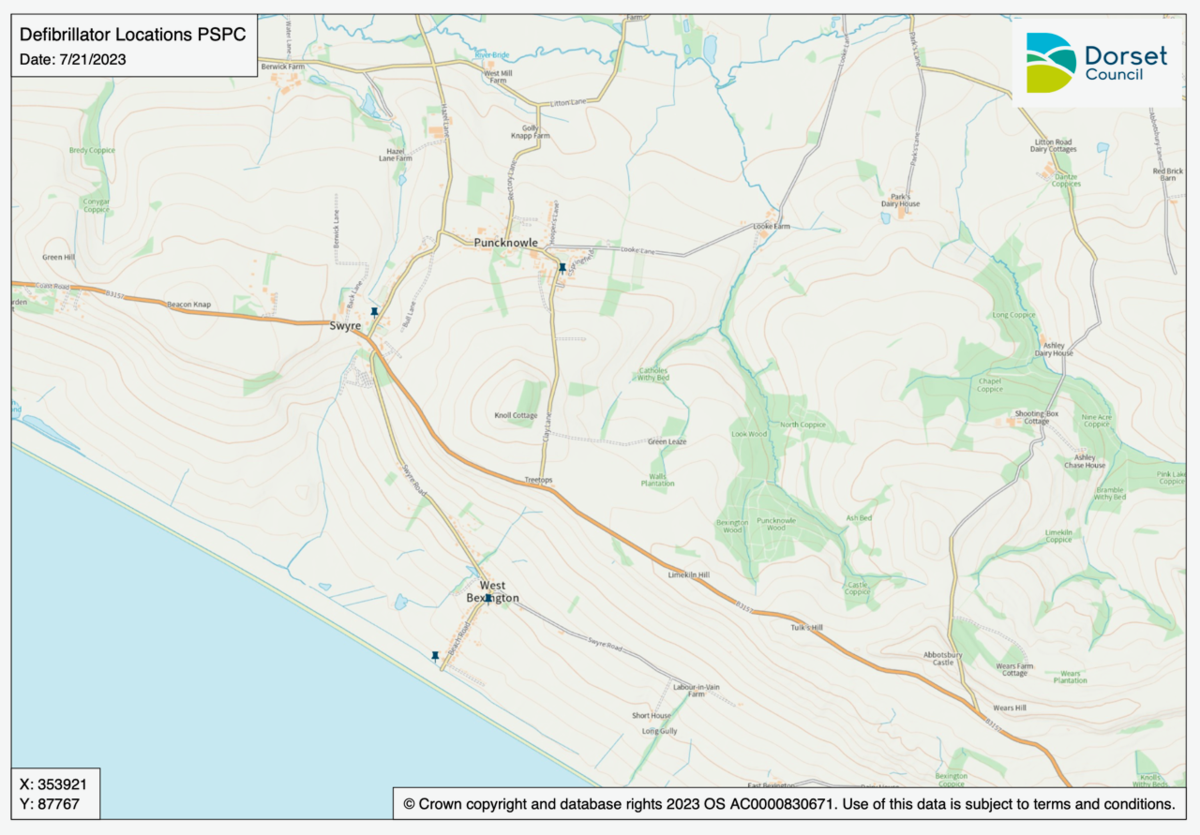This screenshot has width=1200, height=835.
Task: Click the Park's Dairy House label
Action: [900, 199]
